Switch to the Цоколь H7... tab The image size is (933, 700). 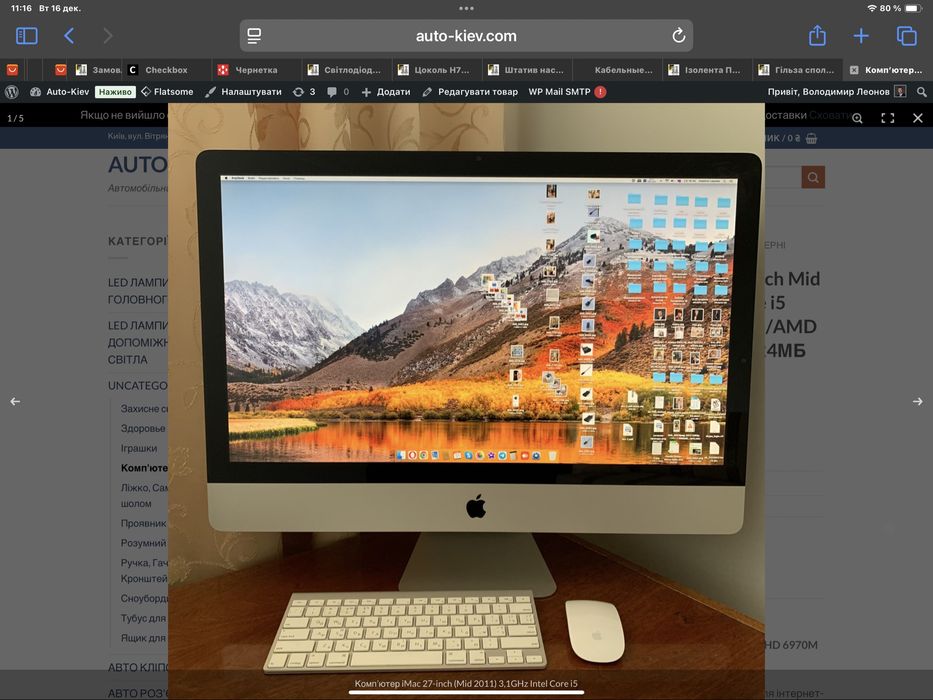point(436,70)
